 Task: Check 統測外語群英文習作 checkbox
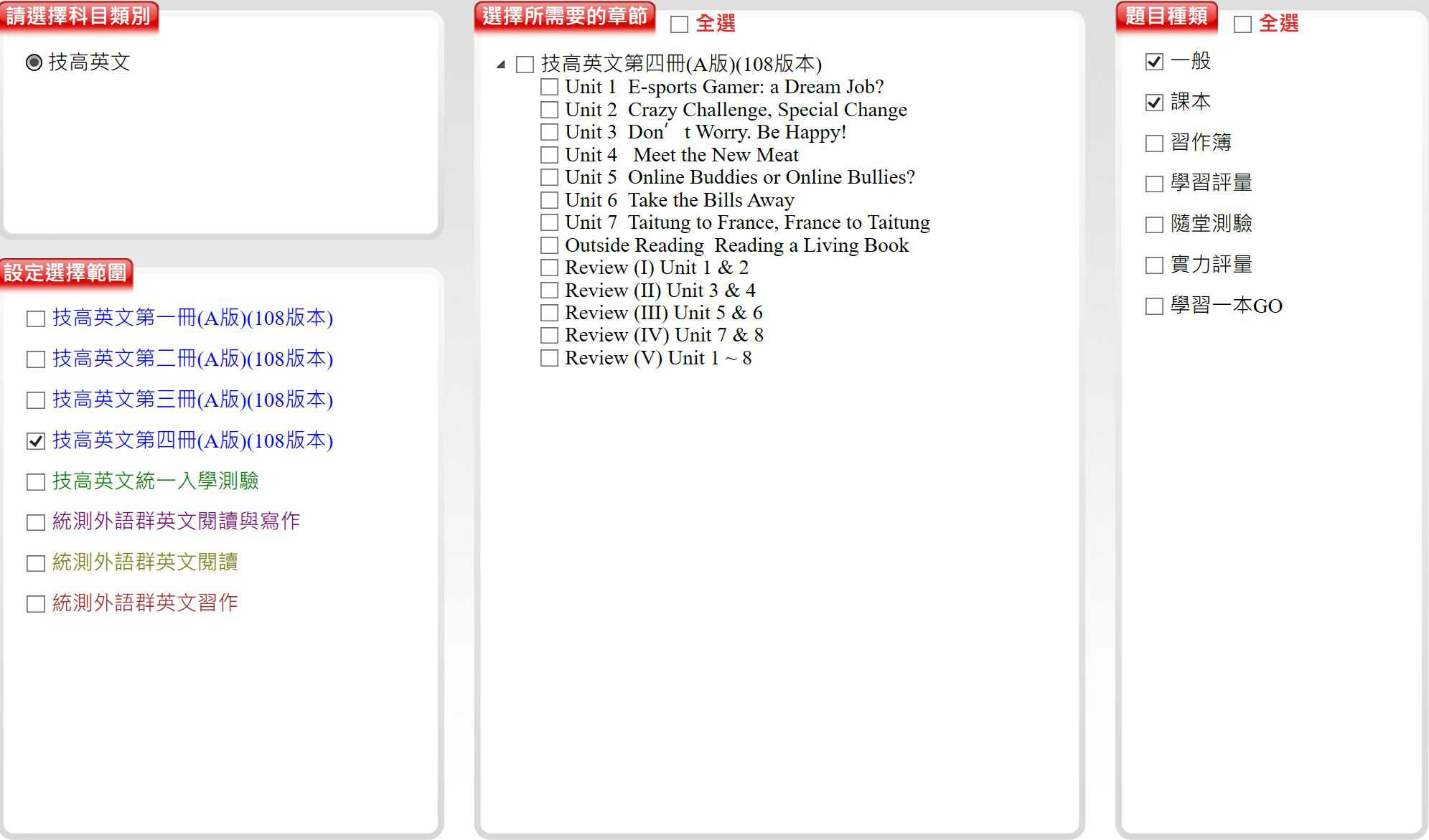pyautogui.click(x=36, y=604)
